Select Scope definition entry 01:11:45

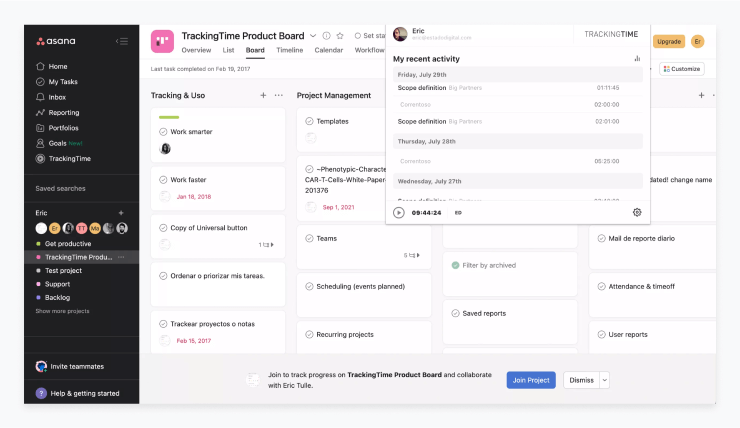point(518,88)
